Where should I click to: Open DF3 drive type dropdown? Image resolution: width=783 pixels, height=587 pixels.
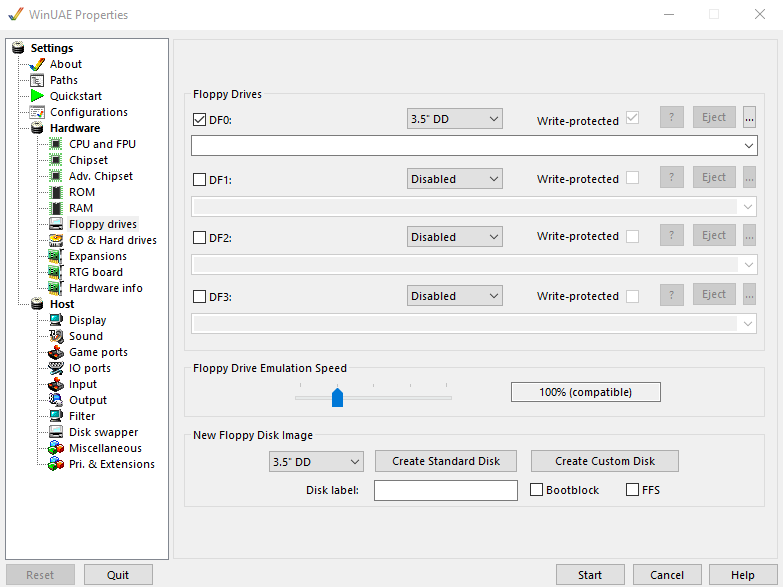(x=454, y=296)
